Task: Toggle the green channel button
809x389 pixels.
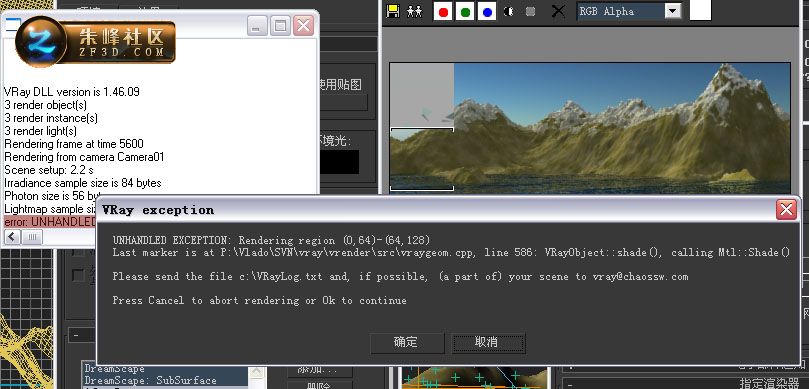Action: click(465, 11)
